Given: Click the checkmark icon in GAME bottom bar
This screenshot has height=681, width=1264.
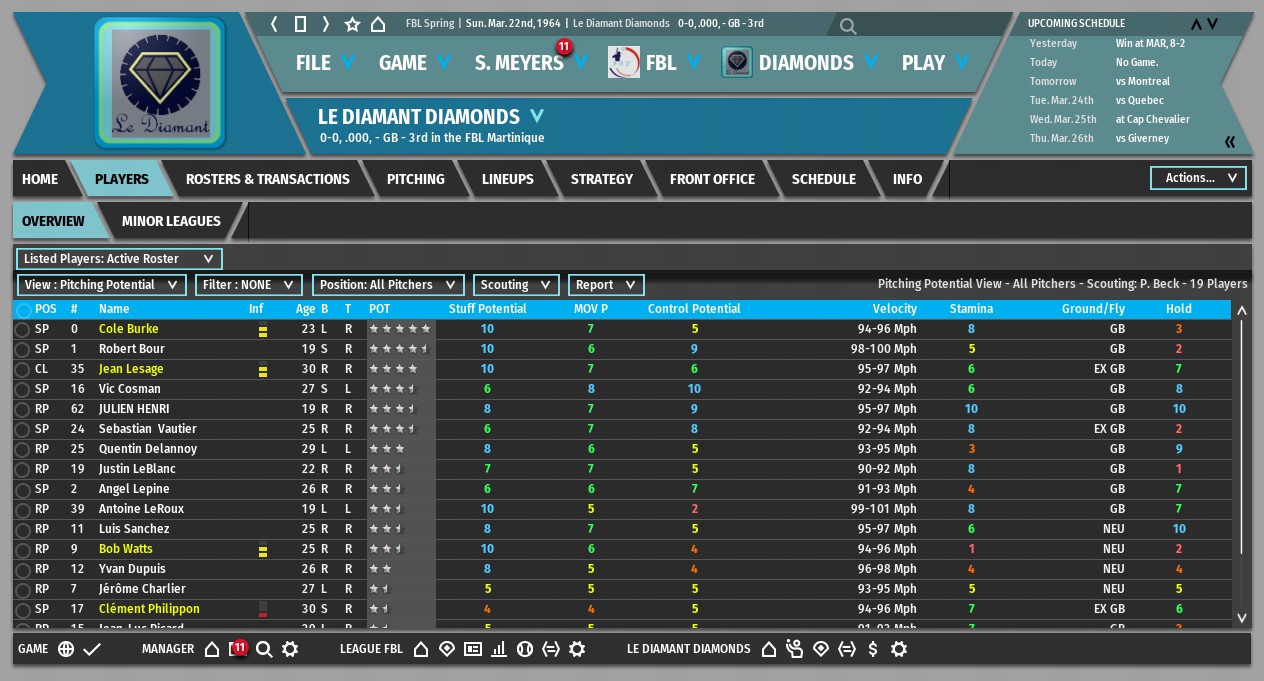Looking at the screenshot, I should point(92,649).
